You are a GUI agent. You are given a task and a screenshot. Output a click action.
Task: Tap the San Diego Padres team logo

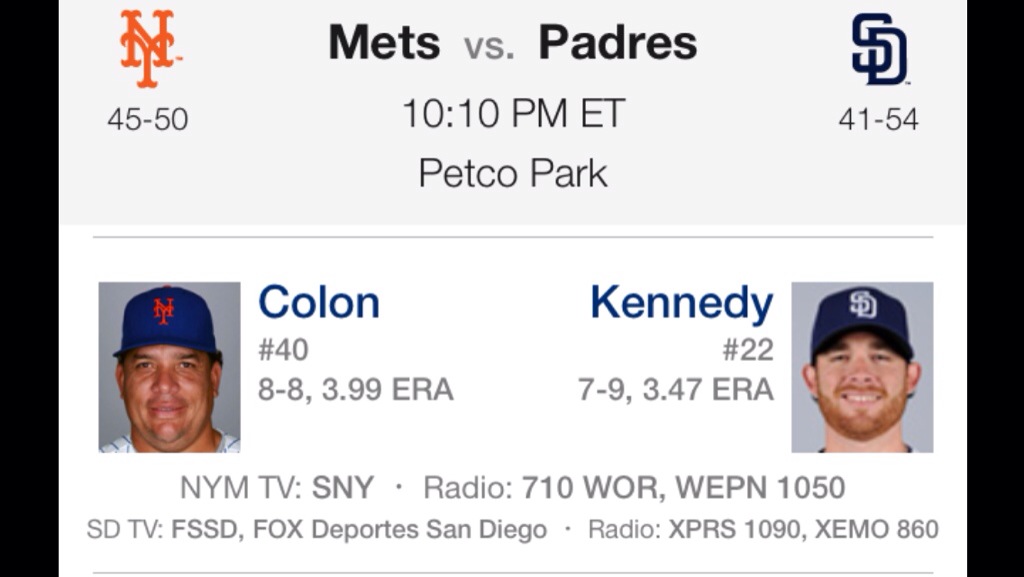point(879,49)
